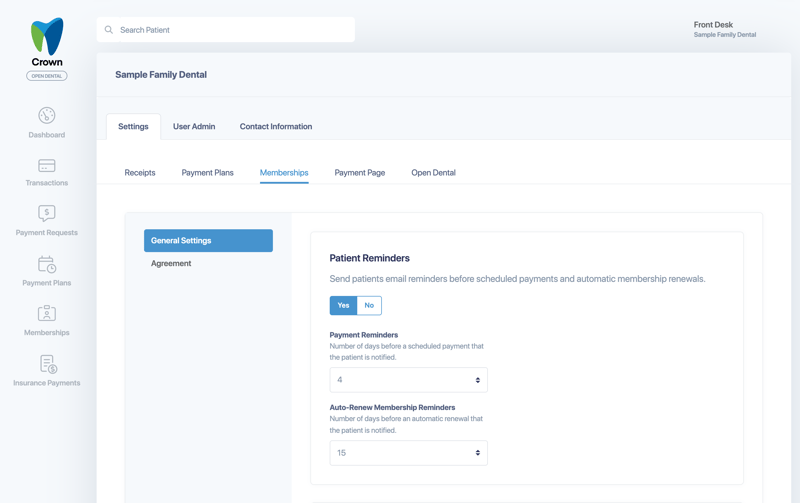This screenshot has width=800, height=503.
Task: Click the Insurance Payments sidebar label
Action: point(46,383)
